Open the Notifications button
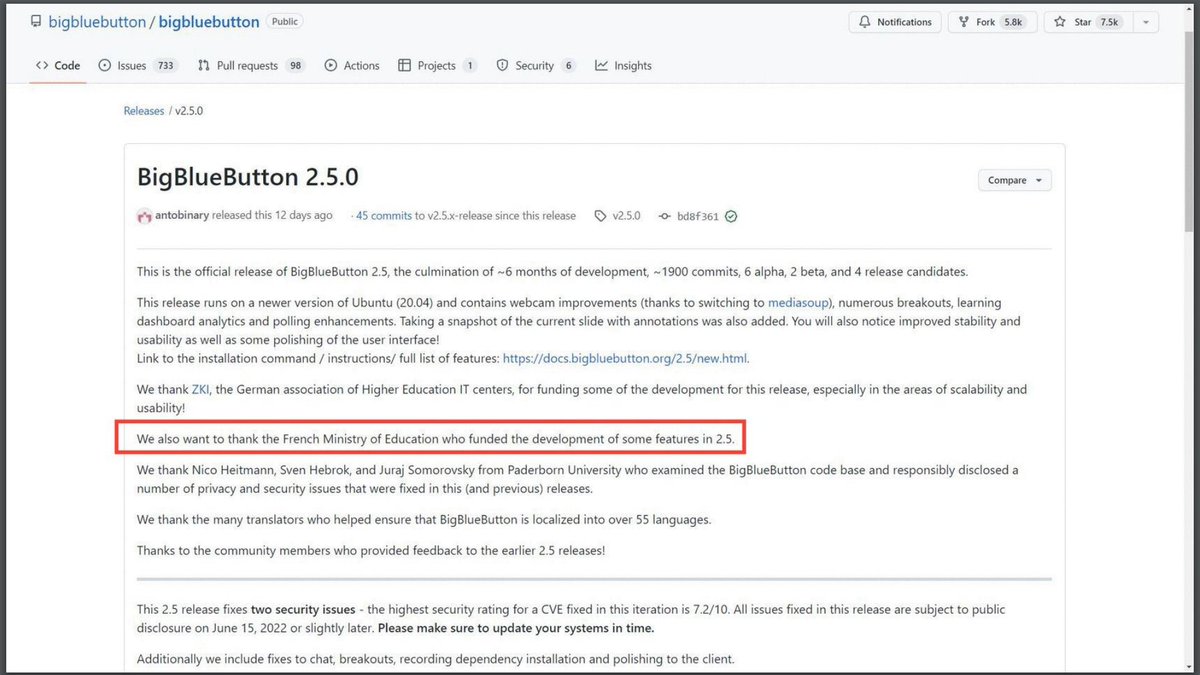The height and width of the screenshot is (675, 1200). [x=894, y=22]
